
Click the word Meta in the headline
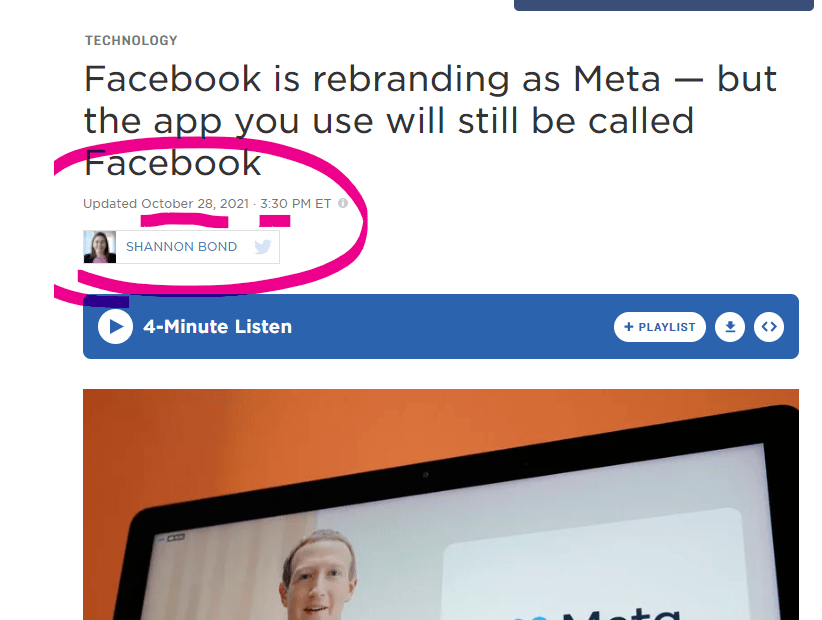coord(616,80)
